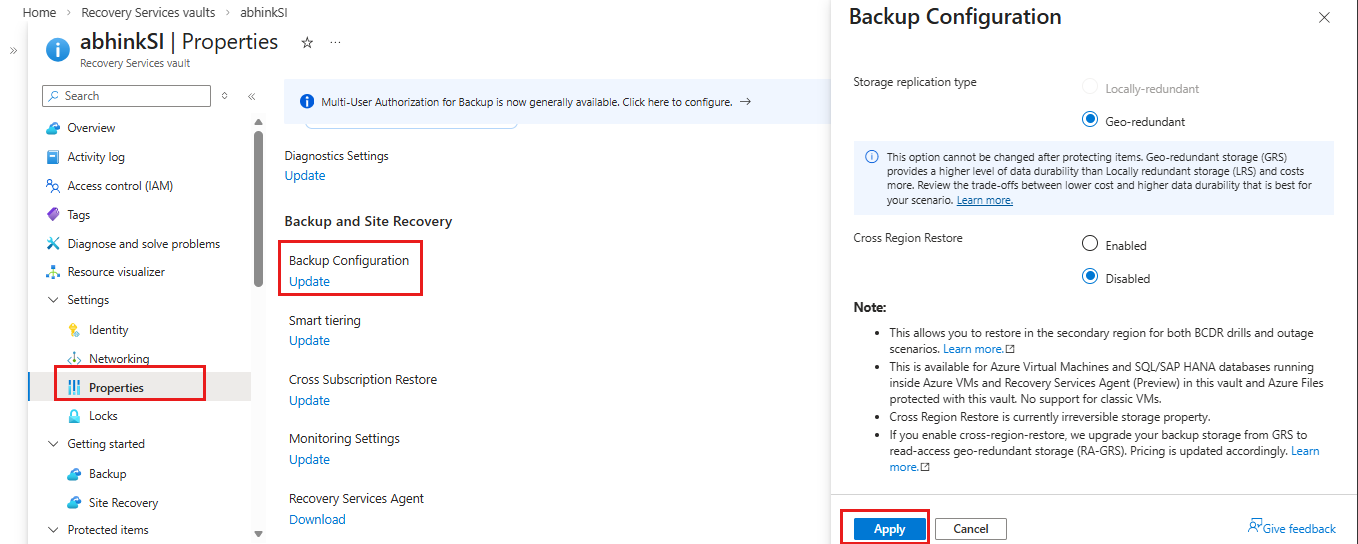Click Update under Diagnostics Settings

pyautogui.click(x=305, y=175)
